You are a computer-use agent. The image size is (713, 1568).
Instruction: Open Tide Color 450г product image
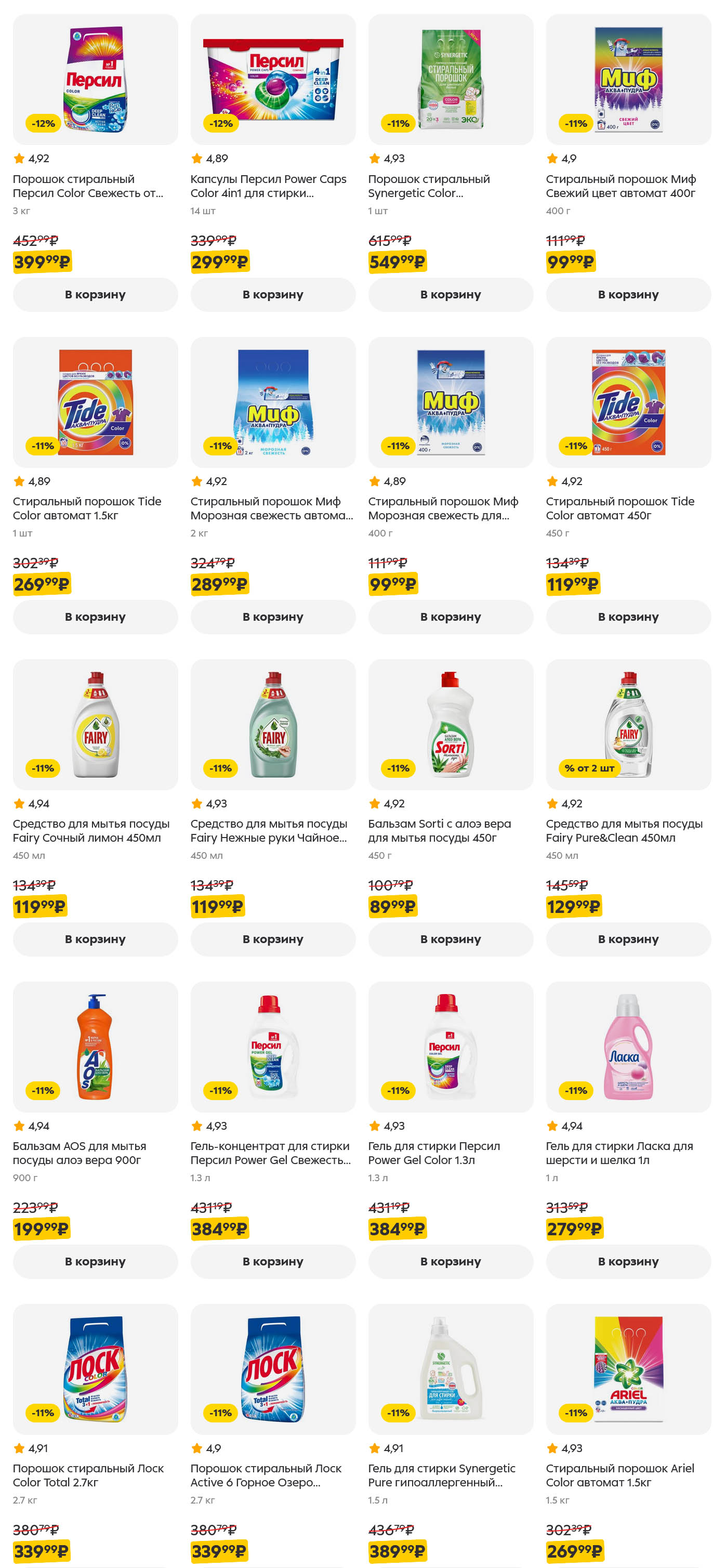tap(628, 402)
